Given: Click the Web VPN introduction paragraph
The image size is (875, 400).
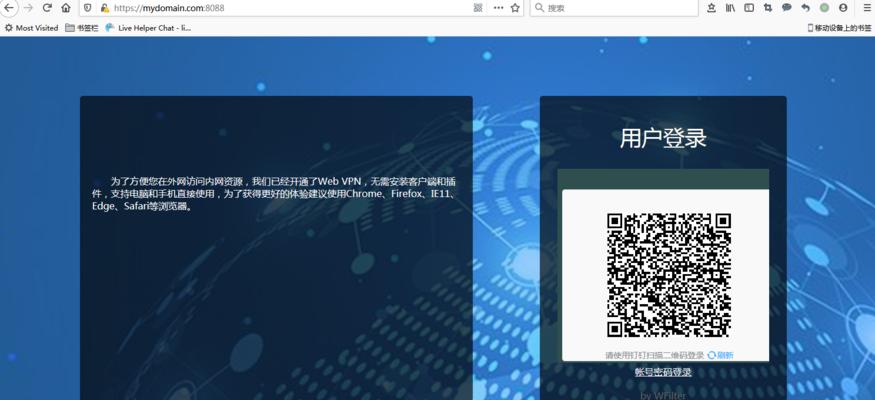Looking at the screenshot, I should click(275, 194).
